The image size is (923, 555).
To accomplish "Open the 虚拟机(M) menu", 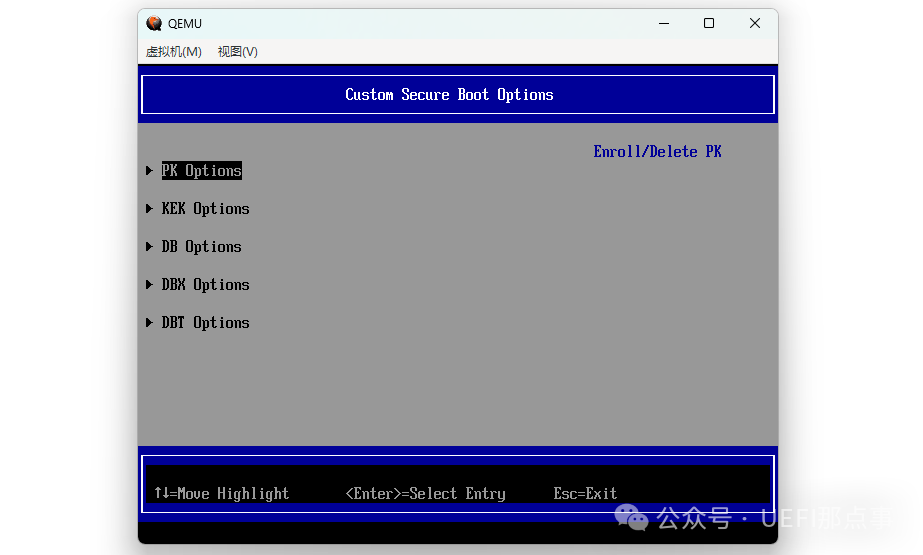I will 173,51.
